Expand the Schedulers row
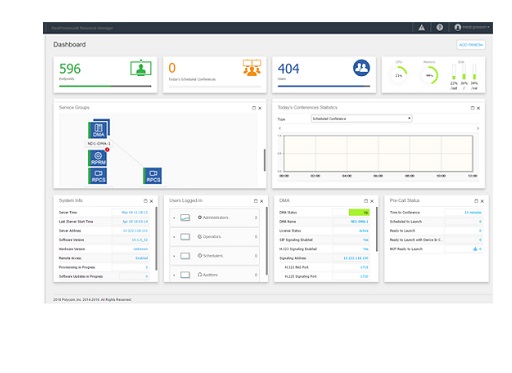The width and height of the screenshot is (512, 373). pos(174,256)
